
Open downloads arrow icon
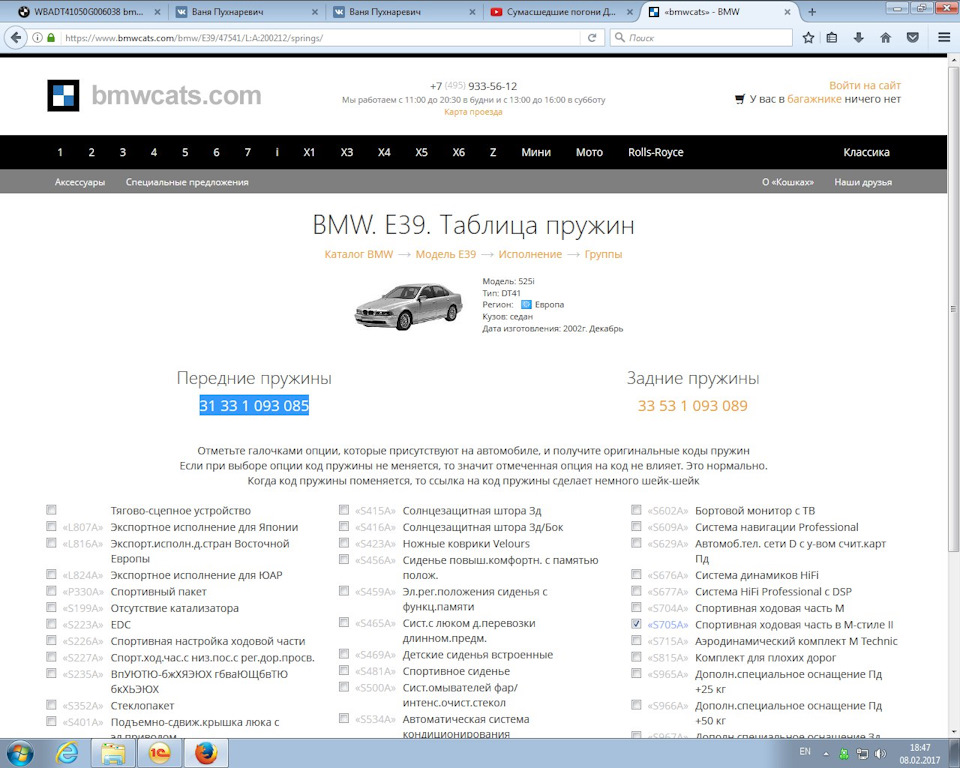click(x=858, y=38)
